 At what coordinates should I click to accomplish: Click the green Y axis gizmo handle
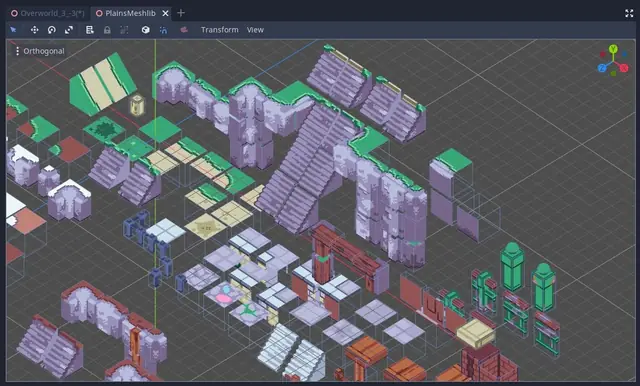pos(613,49)
